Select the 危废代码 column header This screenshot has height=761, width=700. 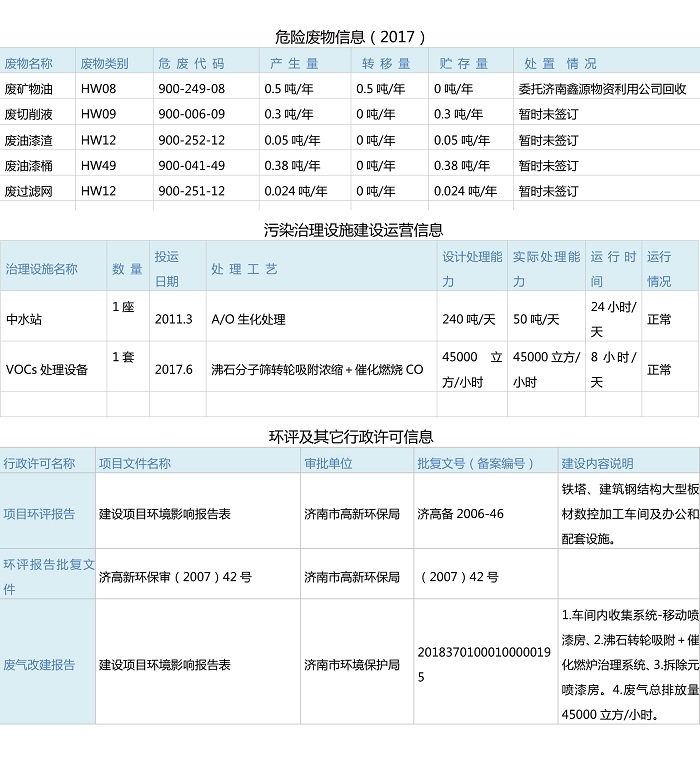click(191, 63)
